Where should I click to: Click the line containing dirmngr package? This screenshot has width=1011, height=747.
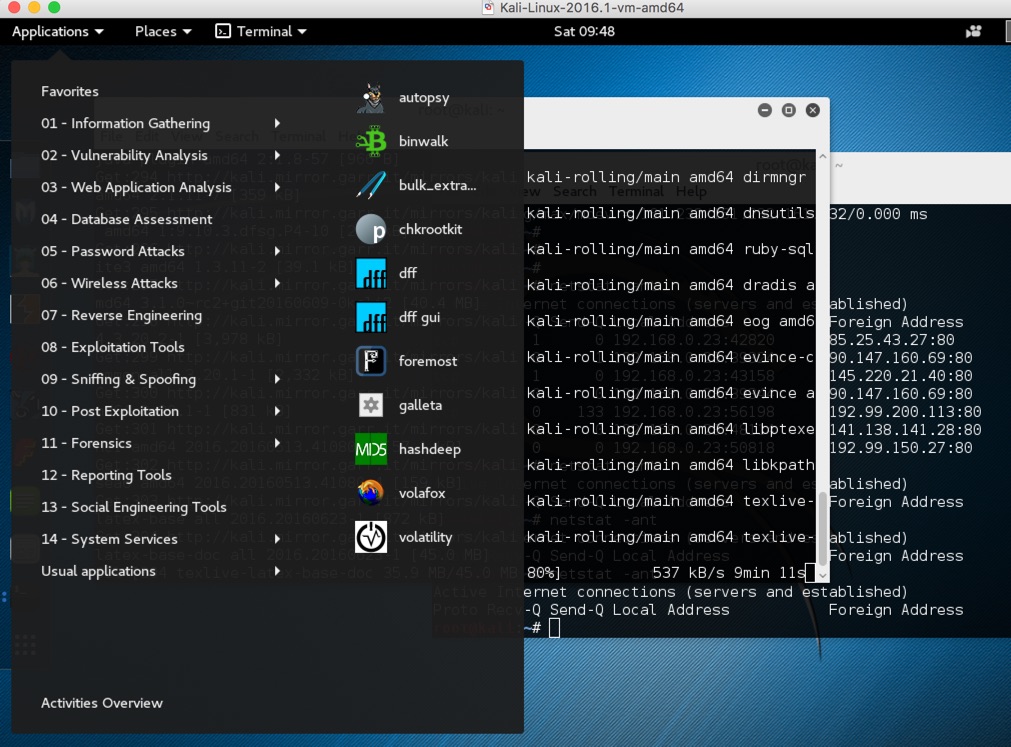point(666,177)
